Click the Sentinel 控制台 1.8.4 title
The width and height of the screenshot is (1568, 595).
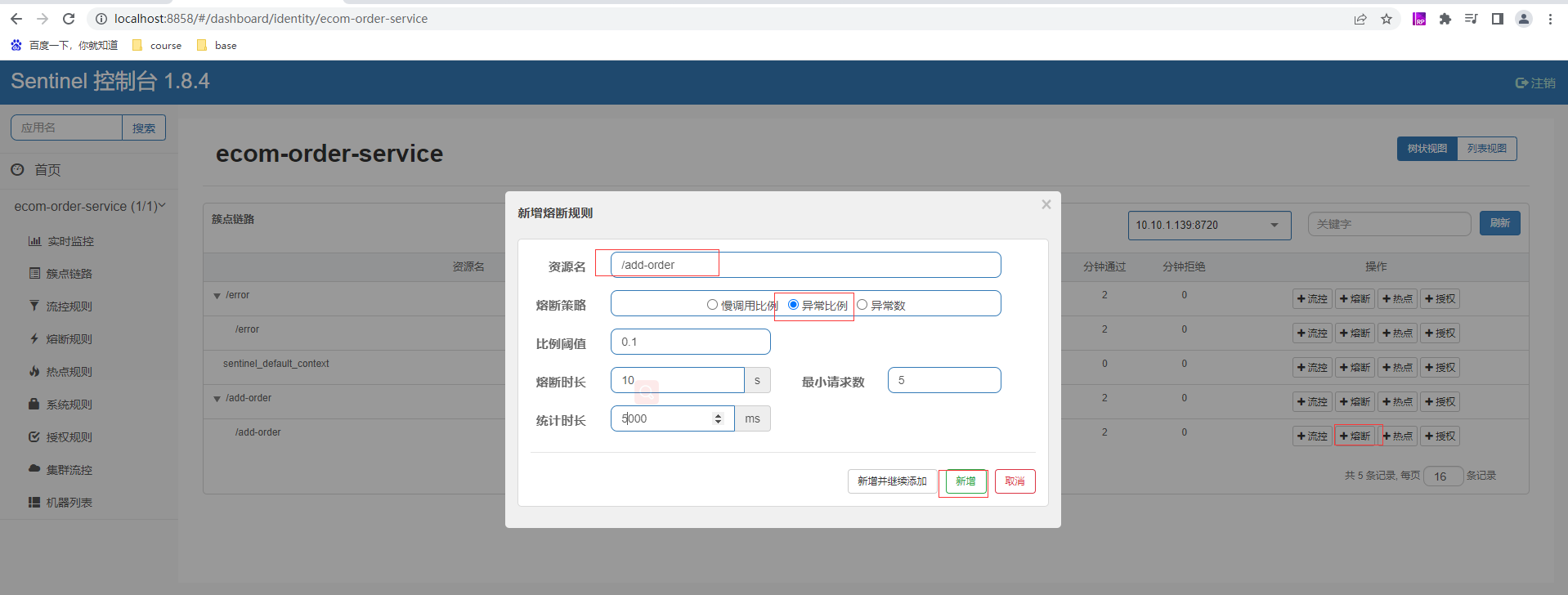click(x=110, y=81)
